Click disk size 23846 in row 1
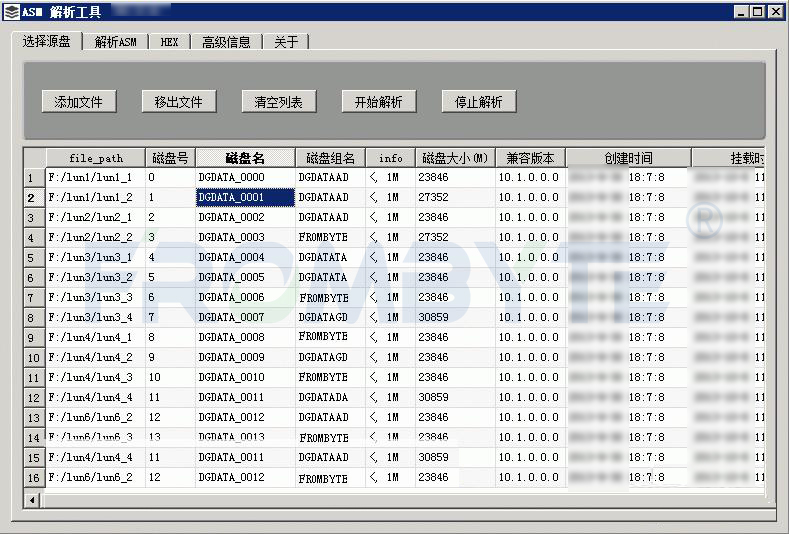 pos(455,177)
